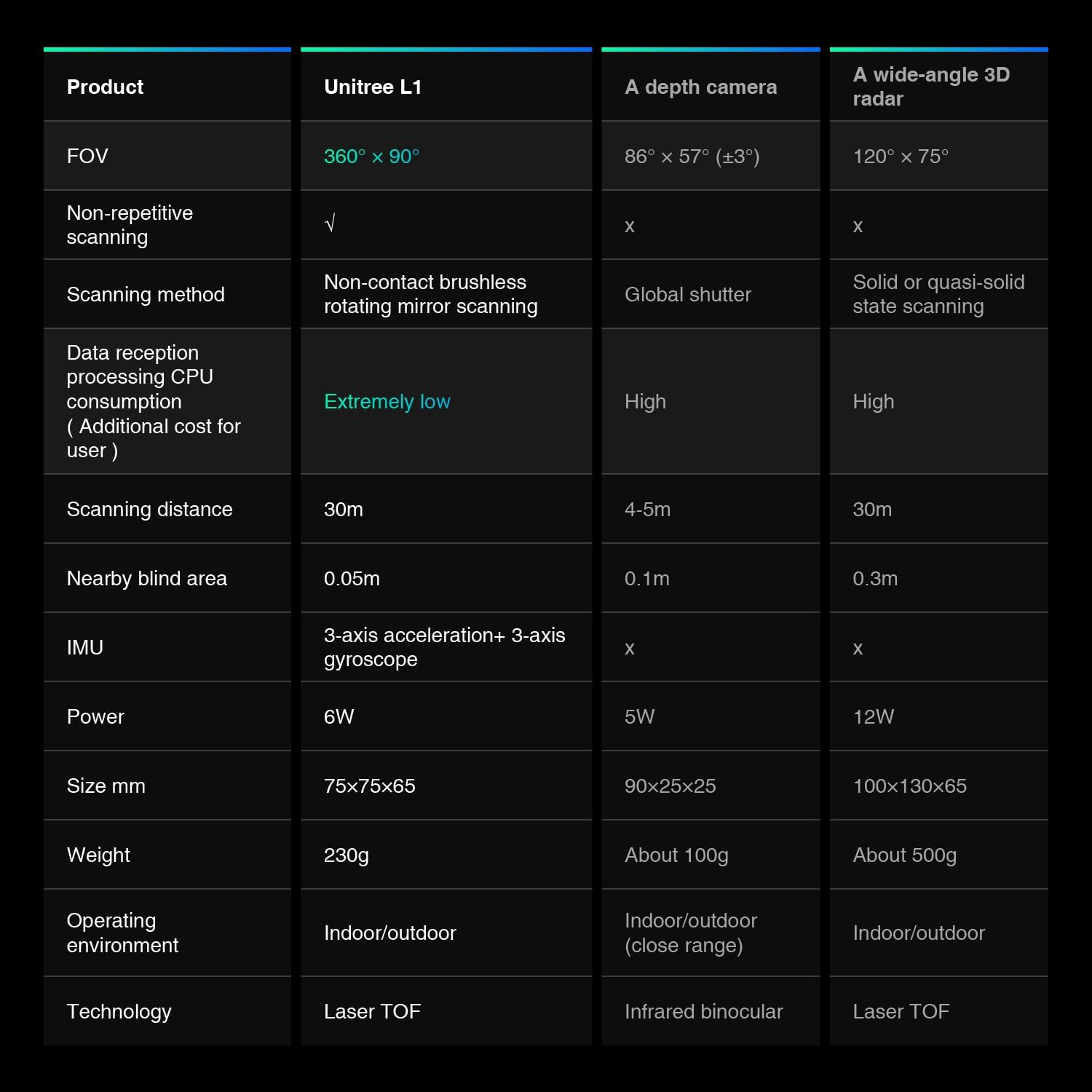Screen dimensions: 1092x1092
Task: Click the 3-axis acceleration gyroscope cell
Action: pyautogui.click(x=444, y=647)
